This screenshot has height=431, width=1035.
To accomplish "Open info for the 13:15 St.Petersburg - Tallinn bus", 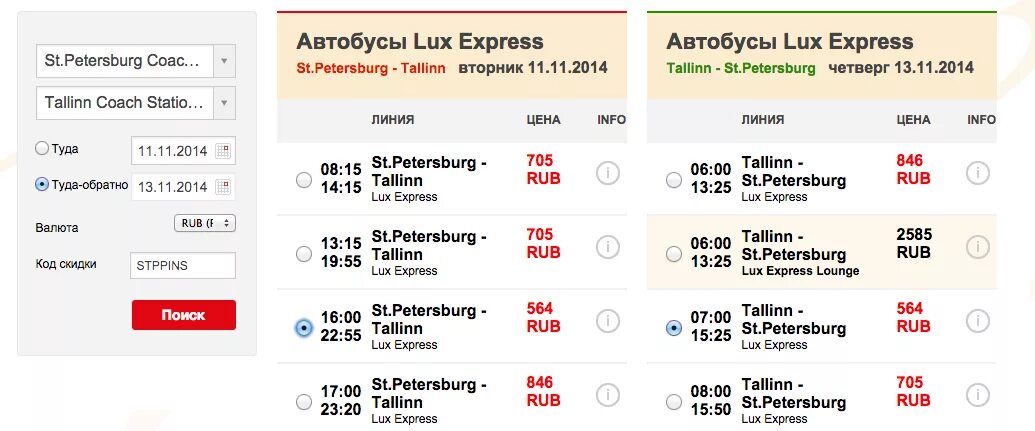I will point(607,247).
